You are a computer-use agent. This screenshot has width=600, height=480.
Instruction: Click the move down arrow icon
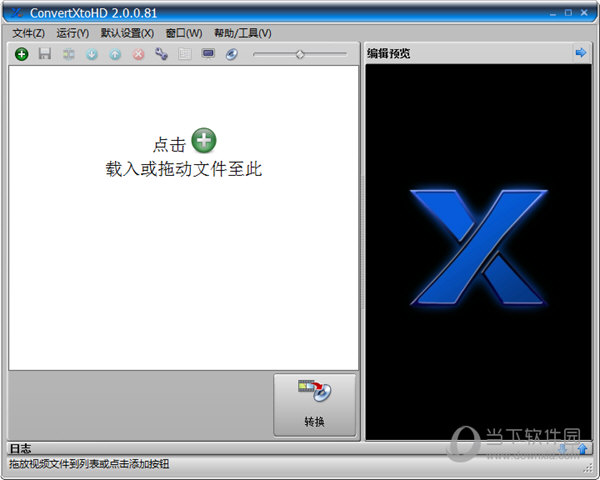click(x=92, y=54)
